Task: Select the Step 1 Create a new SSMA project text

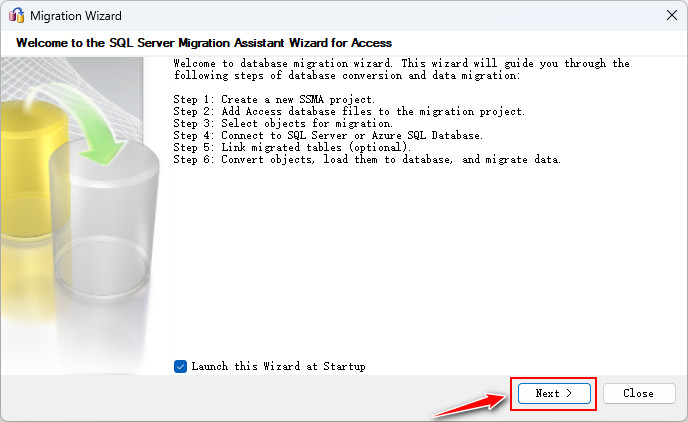Action: (274, 100)
